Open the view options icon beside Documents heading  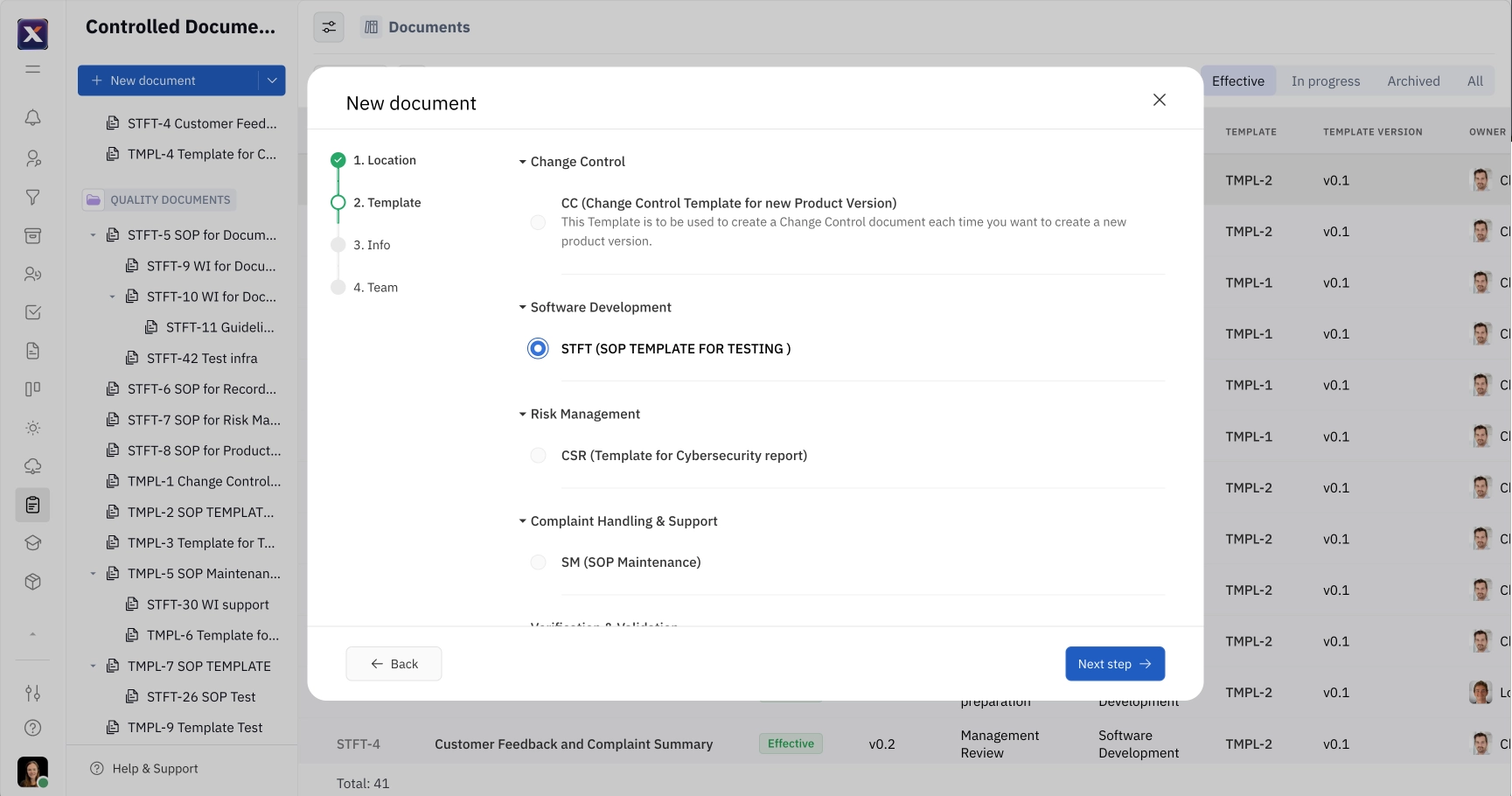click(x=329, y=27)
